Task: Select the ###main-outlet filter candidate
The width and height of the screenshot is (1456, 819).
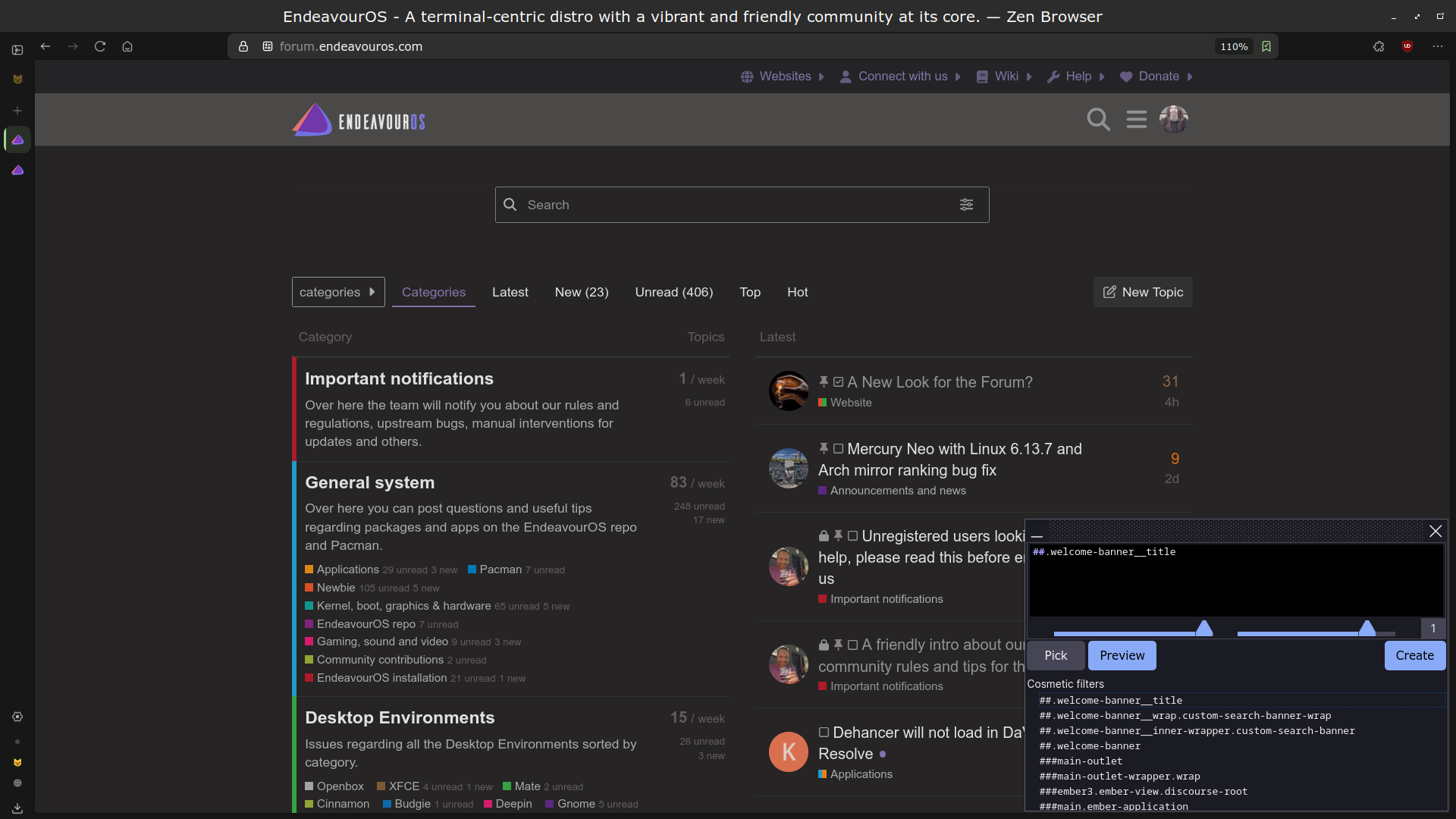Action: [1081, 761]
